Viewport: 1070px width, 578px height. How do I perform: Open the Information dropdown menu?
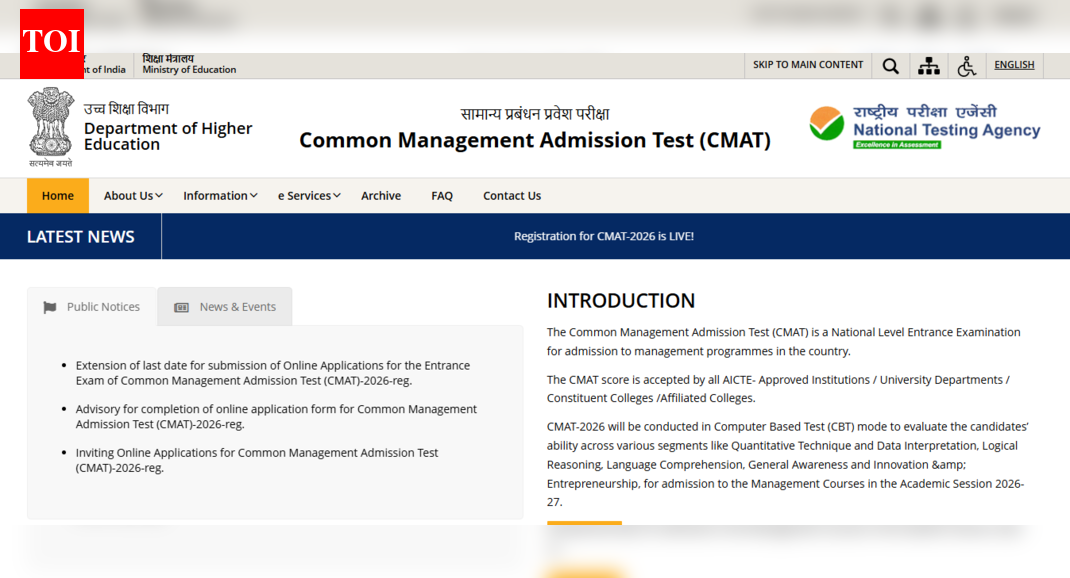click(x=219, y=195)
